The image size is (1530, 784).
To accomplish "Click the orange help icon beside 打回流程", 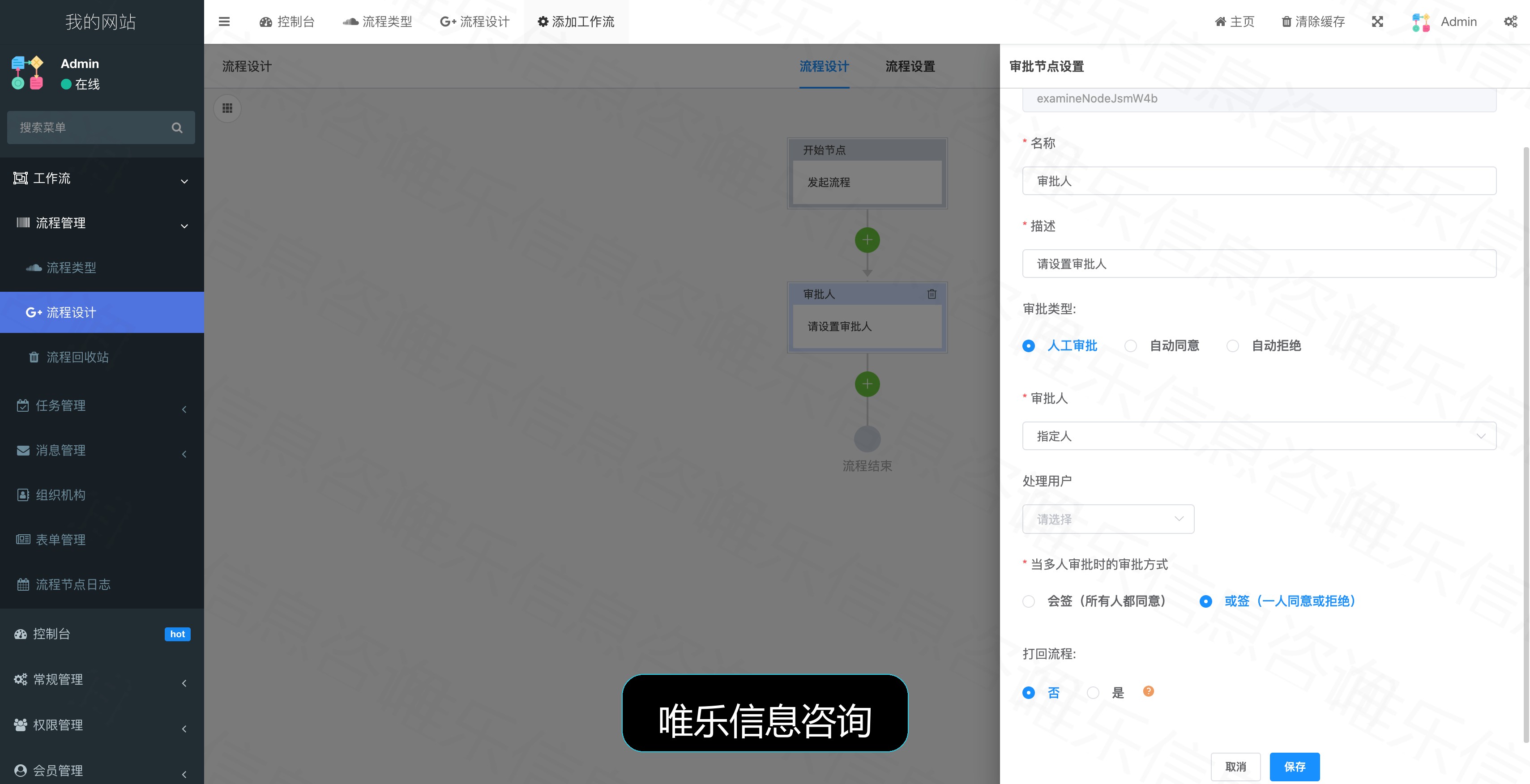I will [x=1148, y=691].
